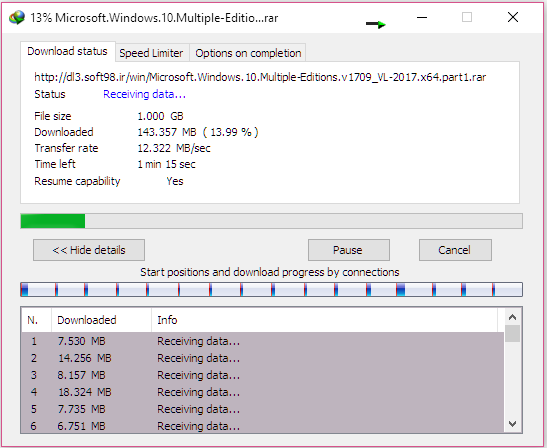Select the Download status tab

click(x=67, y=52)
